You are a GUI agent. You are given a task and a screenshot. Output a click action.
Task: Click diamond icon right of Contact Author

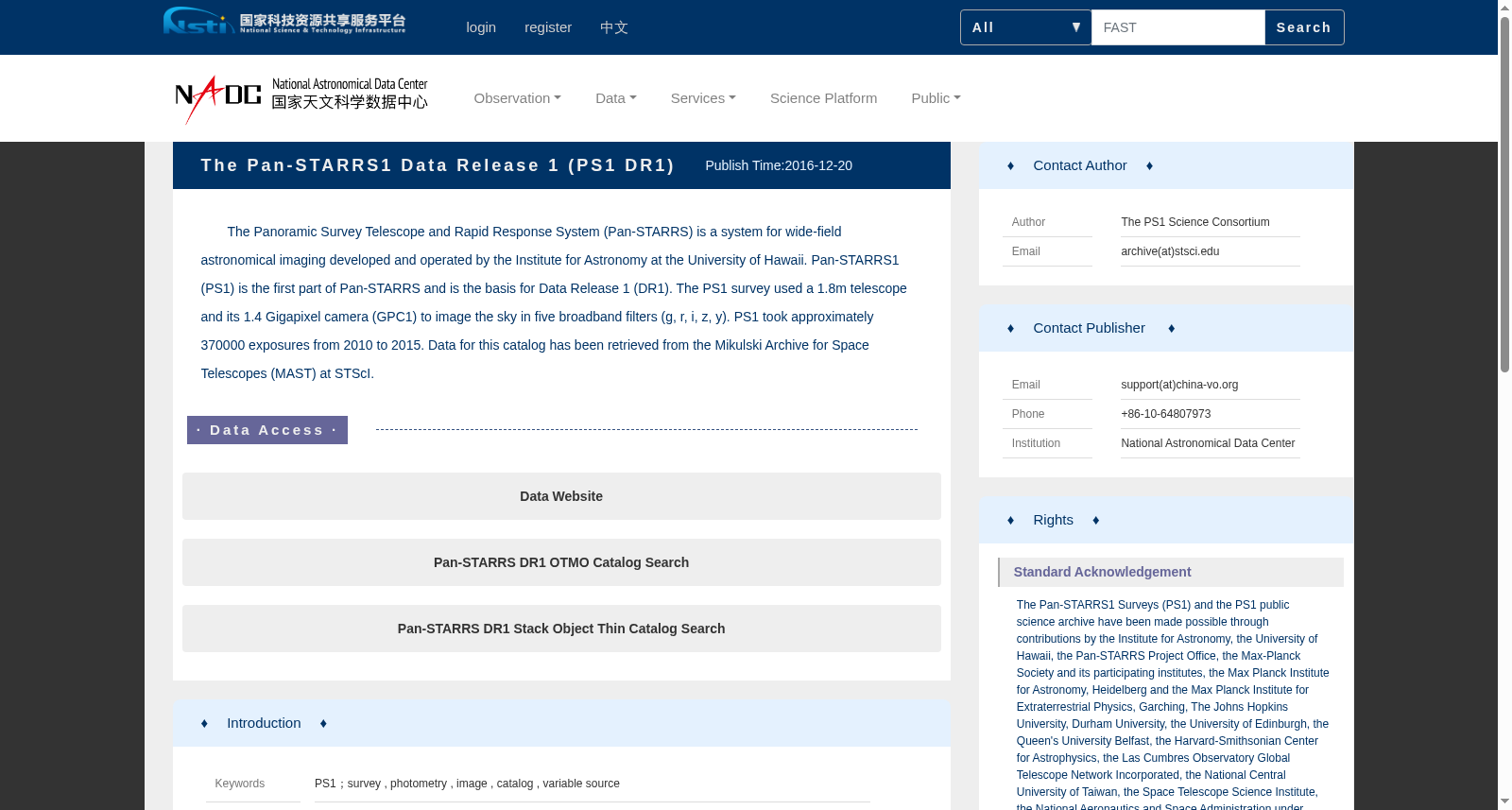click(x=1149, y=165)
